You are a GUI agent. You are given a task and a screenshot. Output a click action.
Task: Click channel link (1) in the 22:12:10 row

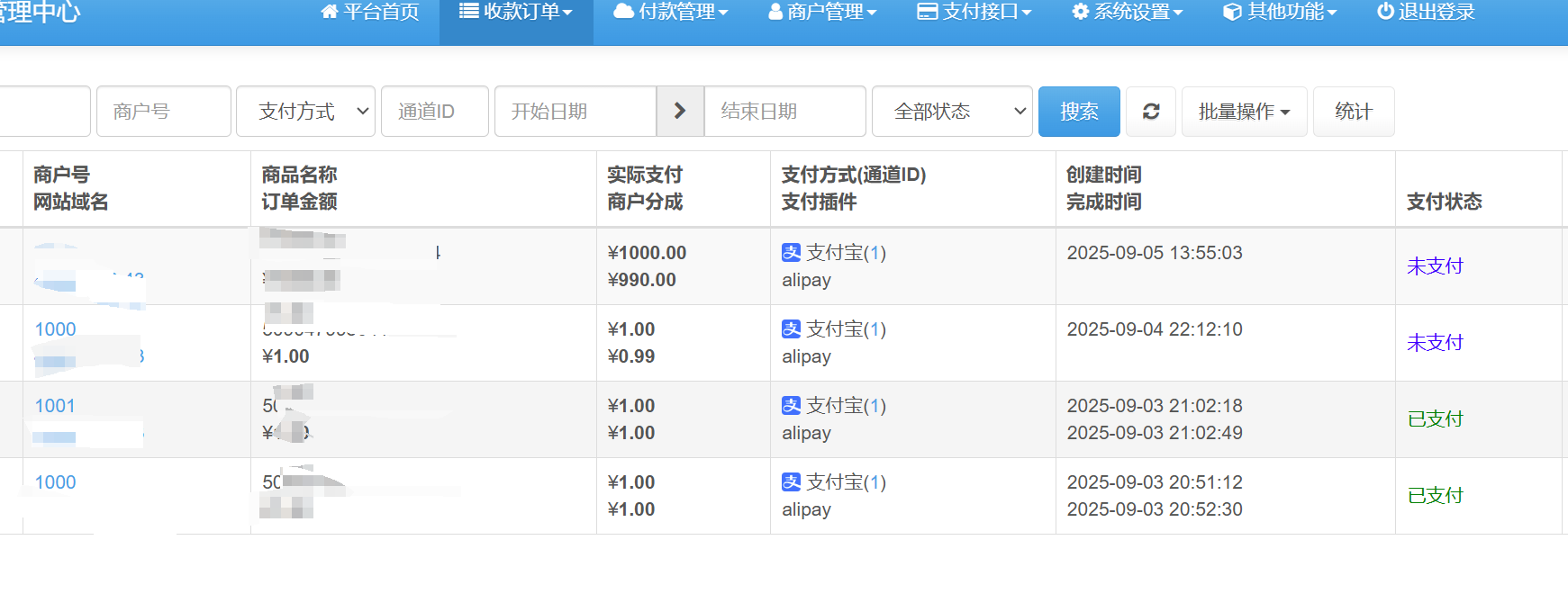pos(875,329)
